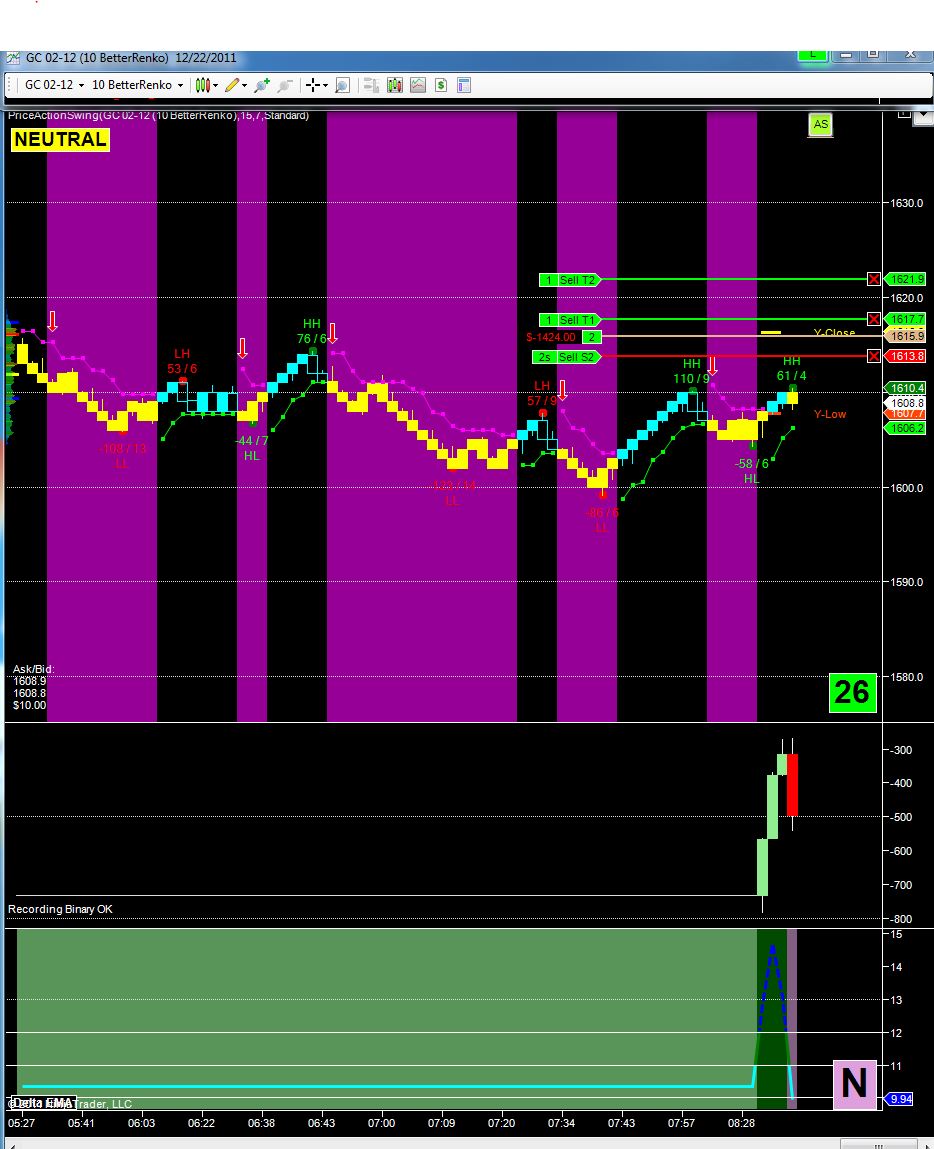Click the 1610.4 green price marker
The width and height of the screenshot is (934, 1149).
click(905, 388)
